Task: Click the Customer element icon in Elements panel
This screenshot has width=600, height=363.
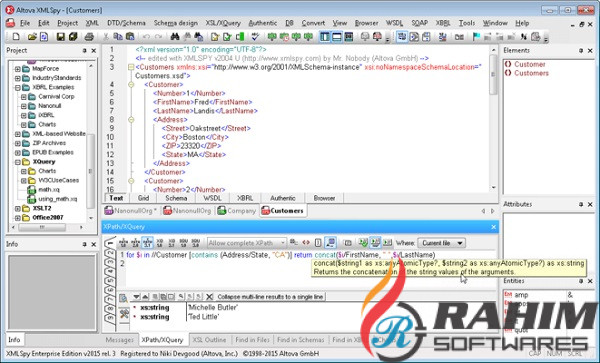Action: [508, 64]
